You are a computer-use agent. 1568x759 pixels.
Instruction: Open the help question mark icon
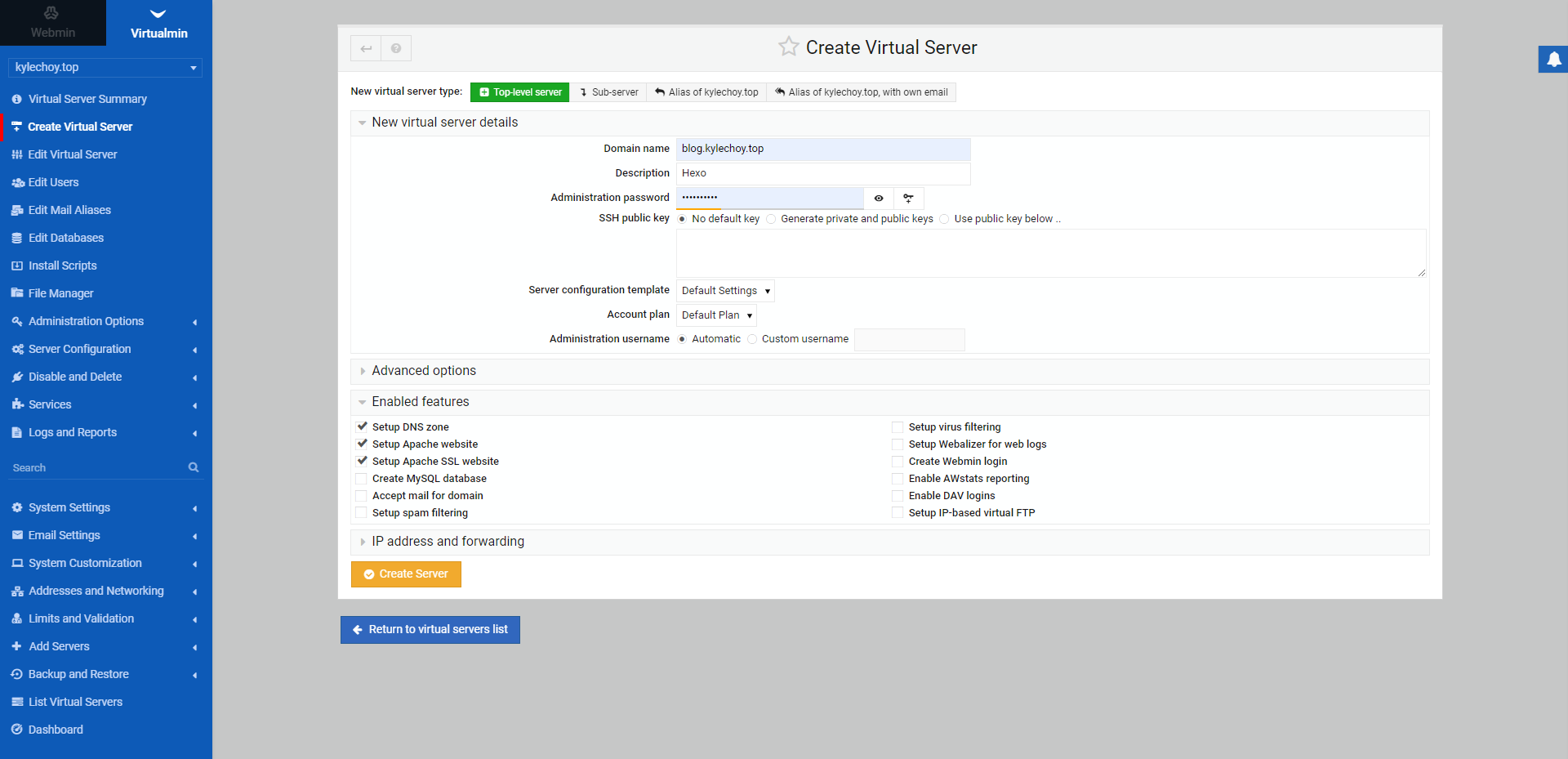click(x=396, y=49)
